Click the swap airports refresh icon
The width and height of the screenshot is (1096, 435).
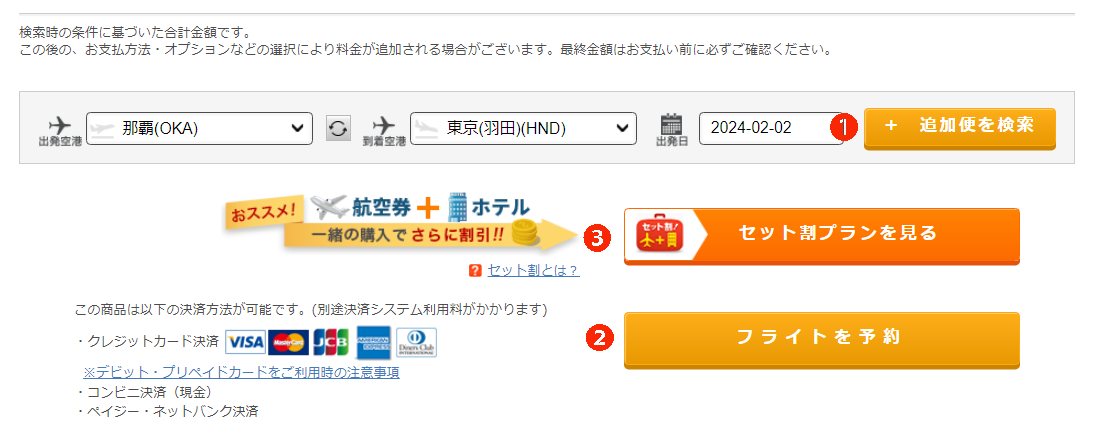pyautogui.click(x=338, y=129)
